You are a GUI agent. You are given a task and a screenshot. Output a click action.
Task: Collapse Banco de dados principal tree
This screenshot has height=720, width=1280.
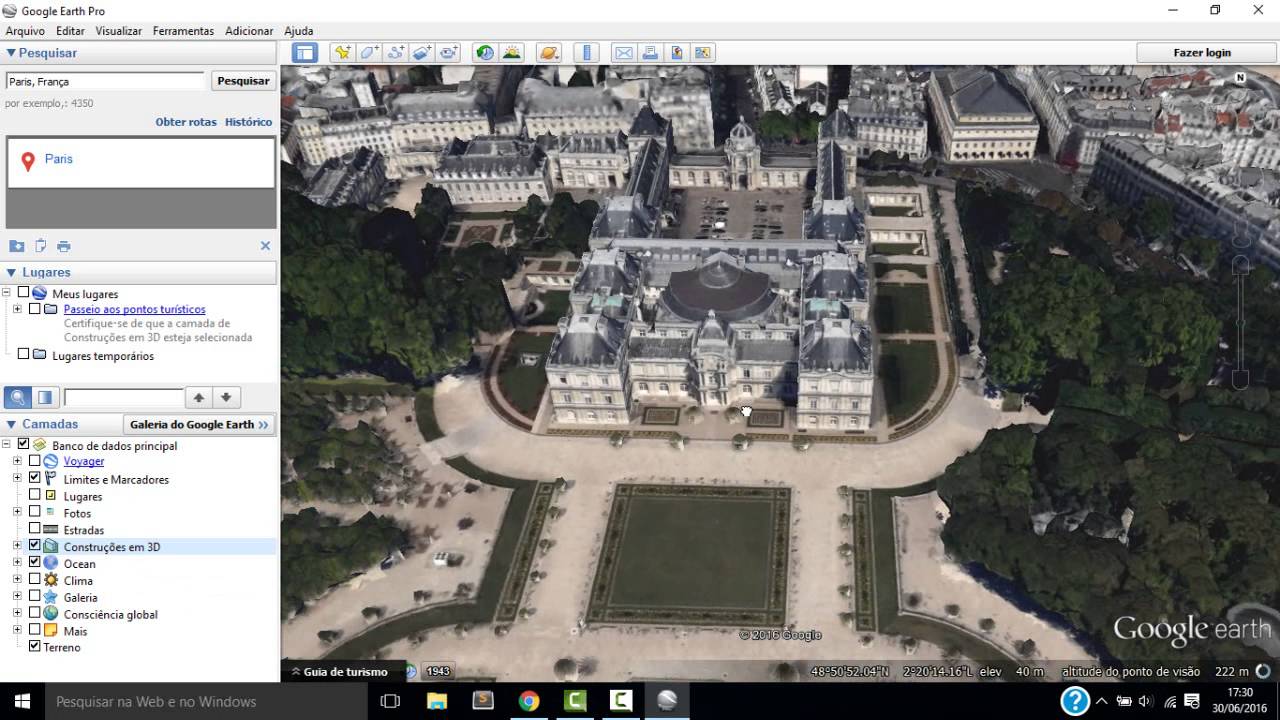pos(8,445)
